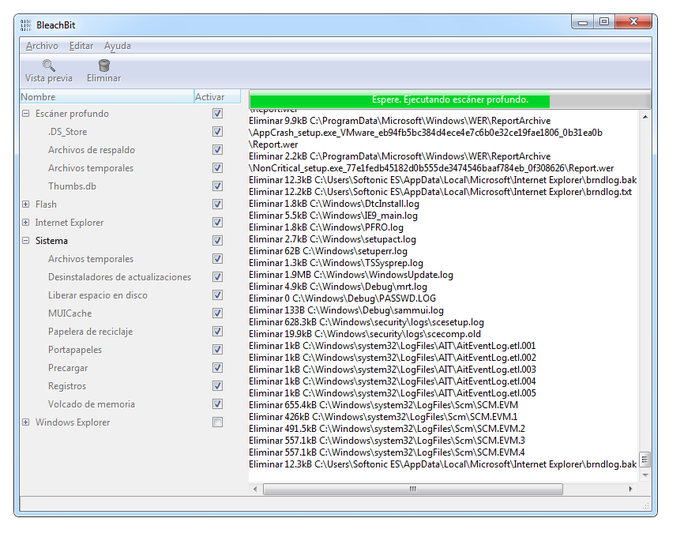Click the log scroll left arrow
The height and width of the screenshot is (533, 680).
point(255,489)
